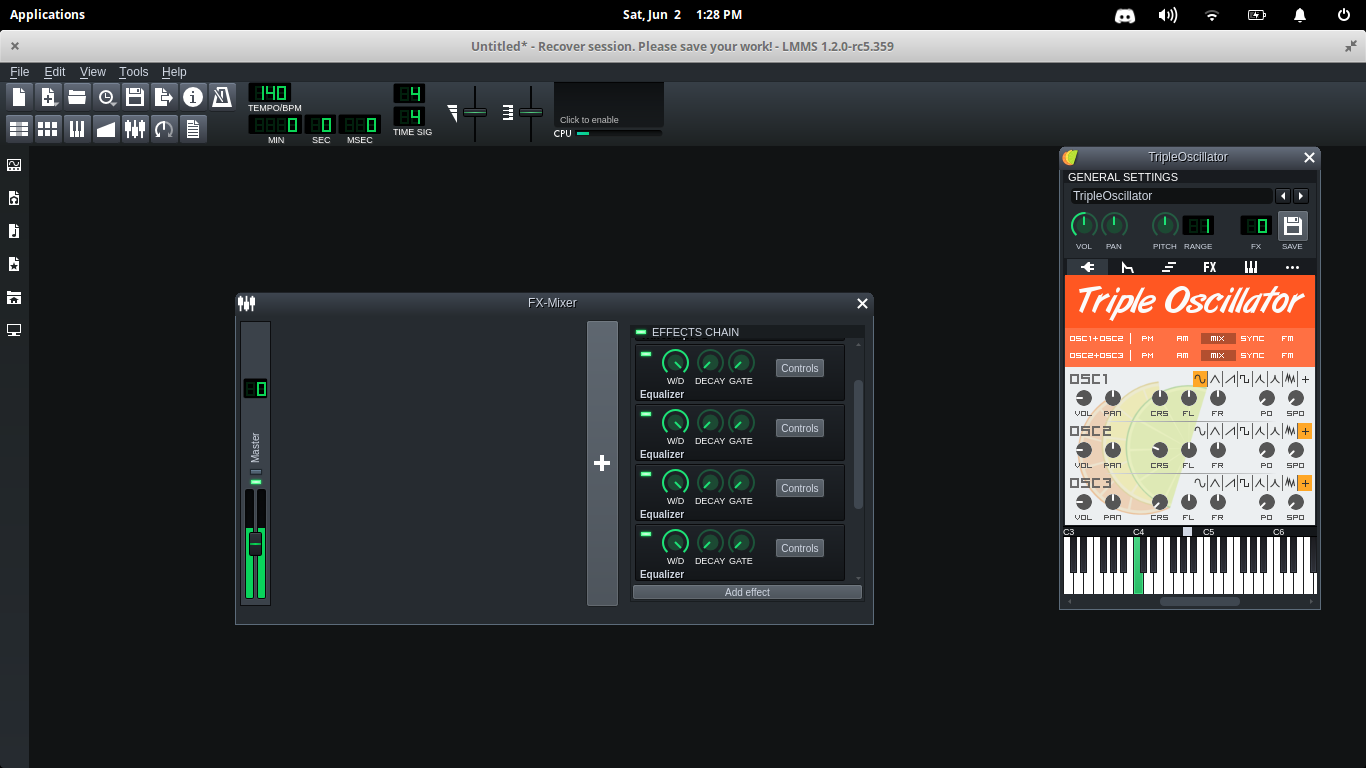The image size is (1366, 768).
Task: Export the current project icon
Action: tap(164, 97)
